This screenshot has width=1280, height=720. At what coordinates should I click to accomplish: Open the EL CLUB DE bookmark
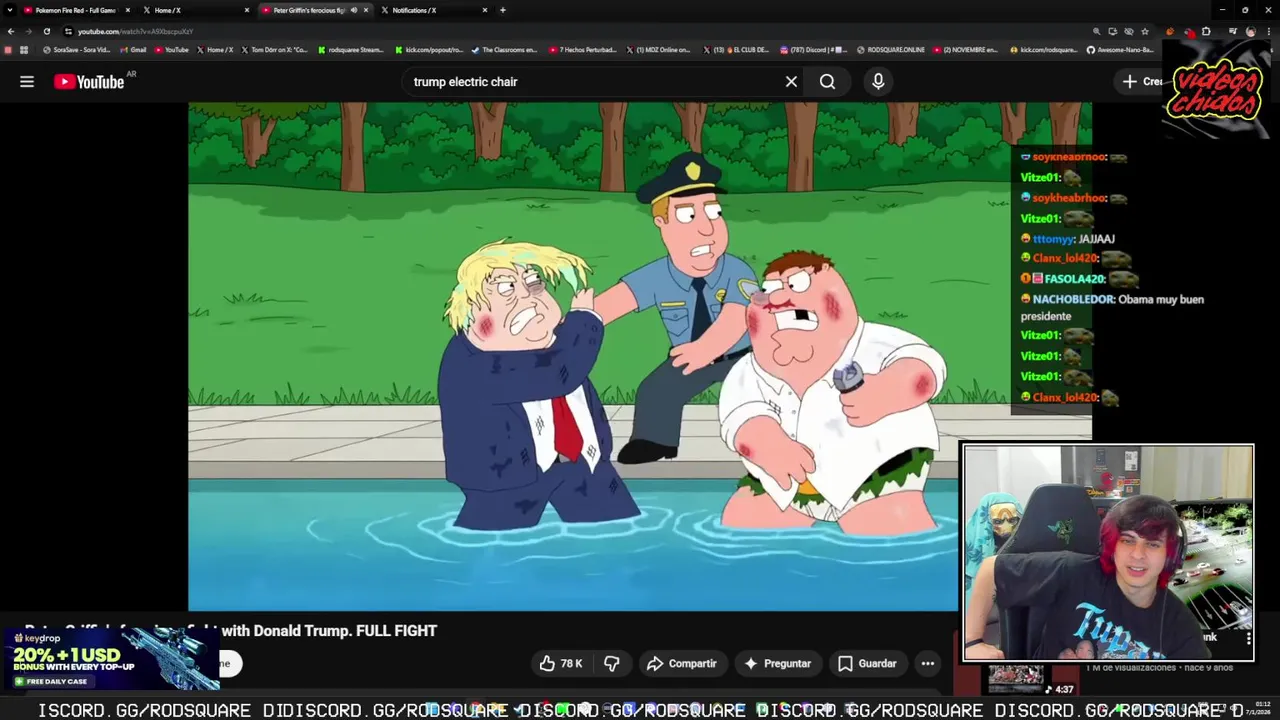(x=736, y=50)
